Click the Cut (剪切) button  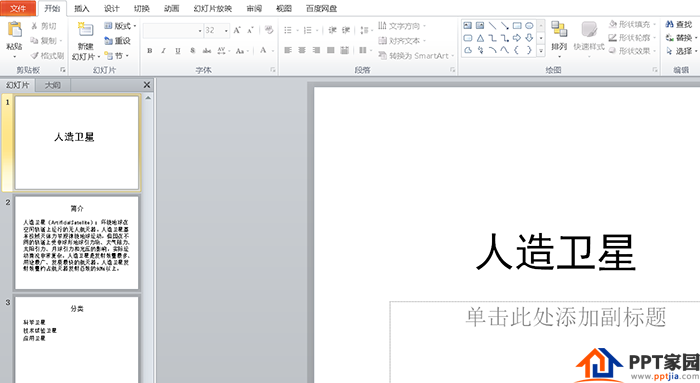tap(44, 26)
